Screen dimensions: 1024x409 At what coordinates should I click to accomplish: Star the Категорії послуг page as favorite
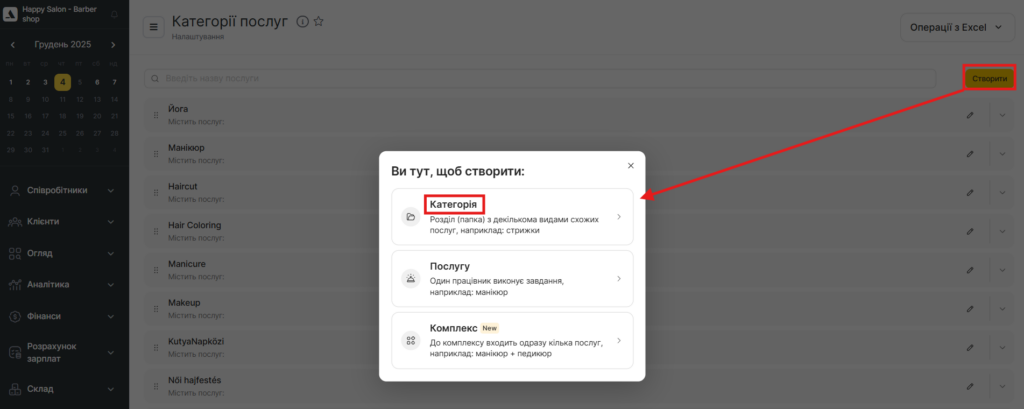(x=319, y=21)
